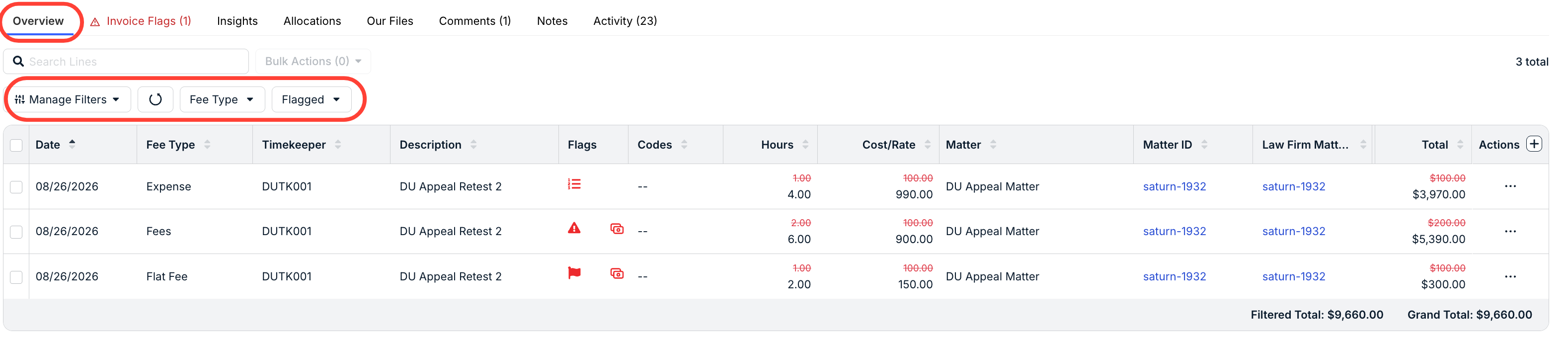Click the duplicate flag icon on Flat Fee row
1568x341 pixels.
click(x=617, y=275)
